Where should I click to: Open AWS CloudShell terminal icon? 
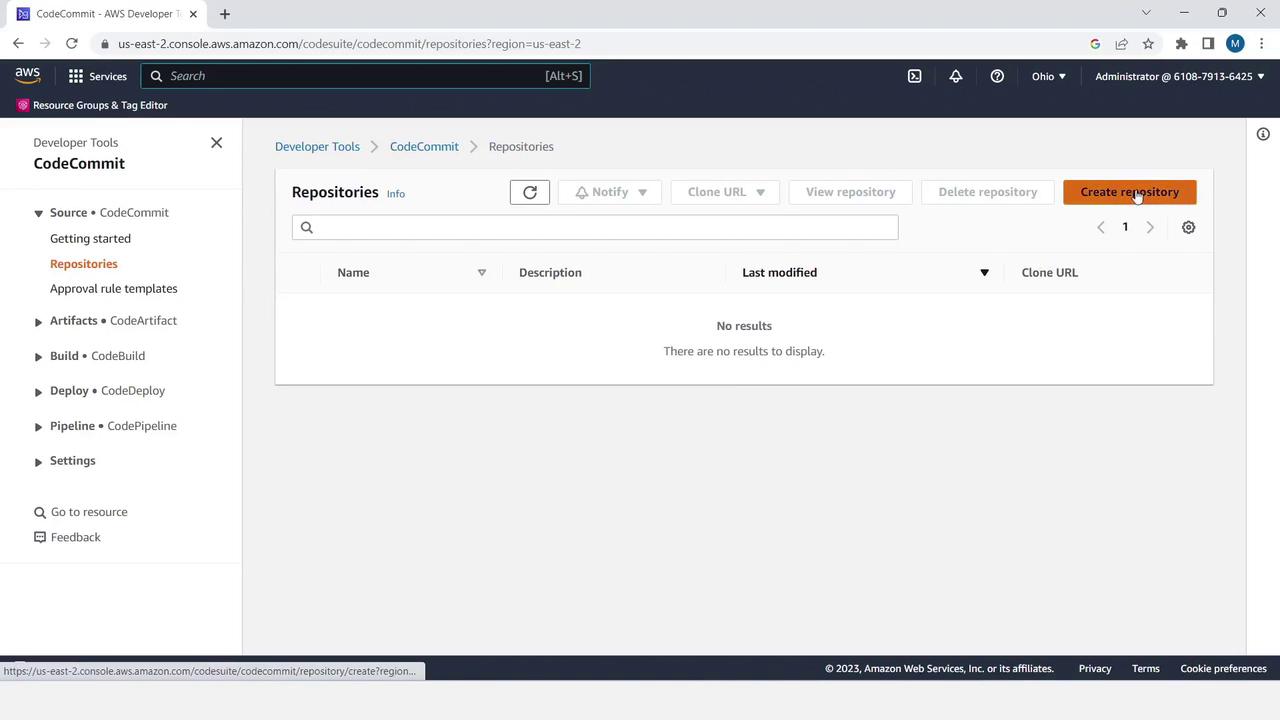pos(914,76)
